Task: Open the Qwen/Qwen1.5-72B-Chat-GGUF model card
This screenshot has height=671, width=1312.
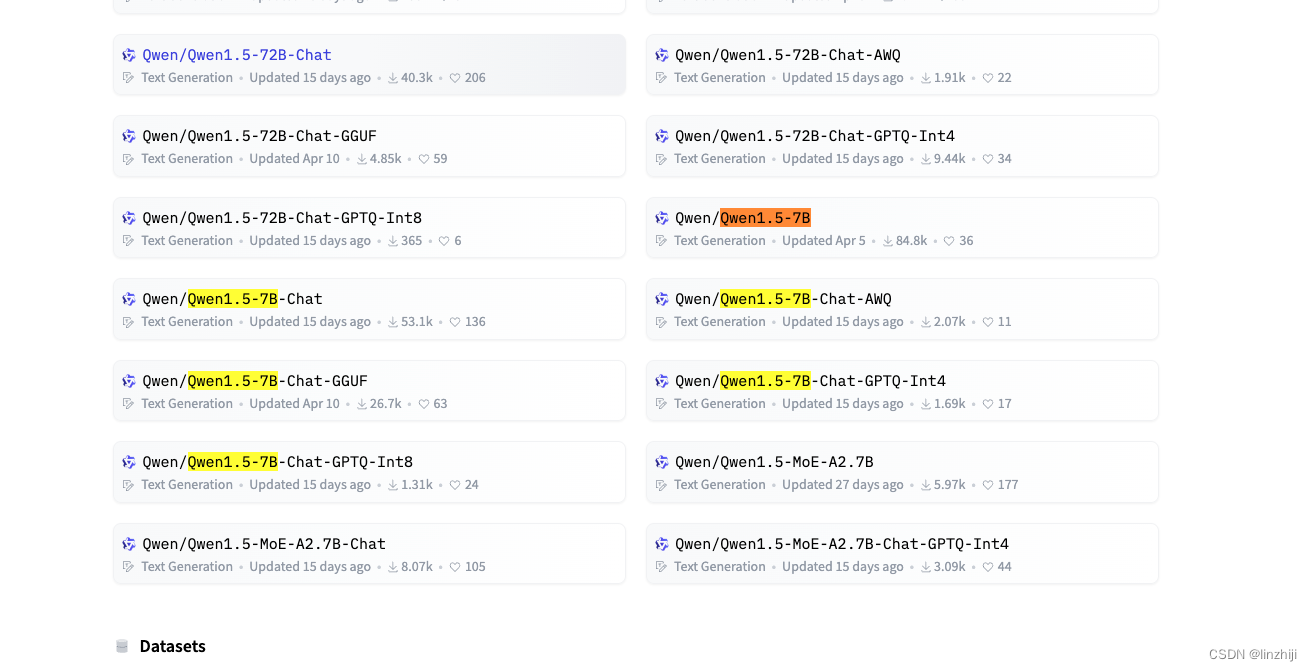Action: pos(369,146)
